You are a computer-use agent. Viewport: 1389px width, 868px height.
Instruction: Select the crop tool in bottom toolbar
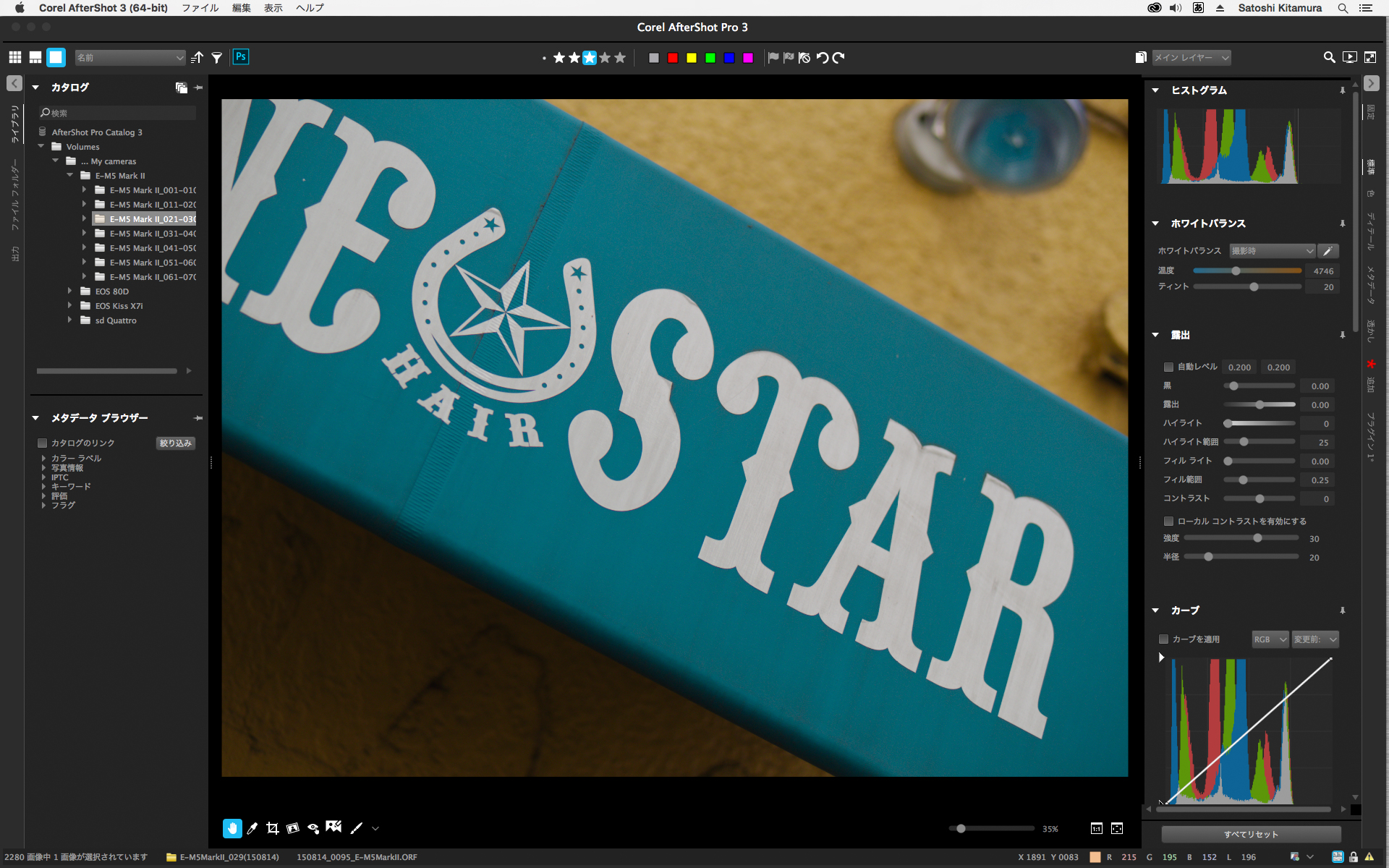pos(272,828)
